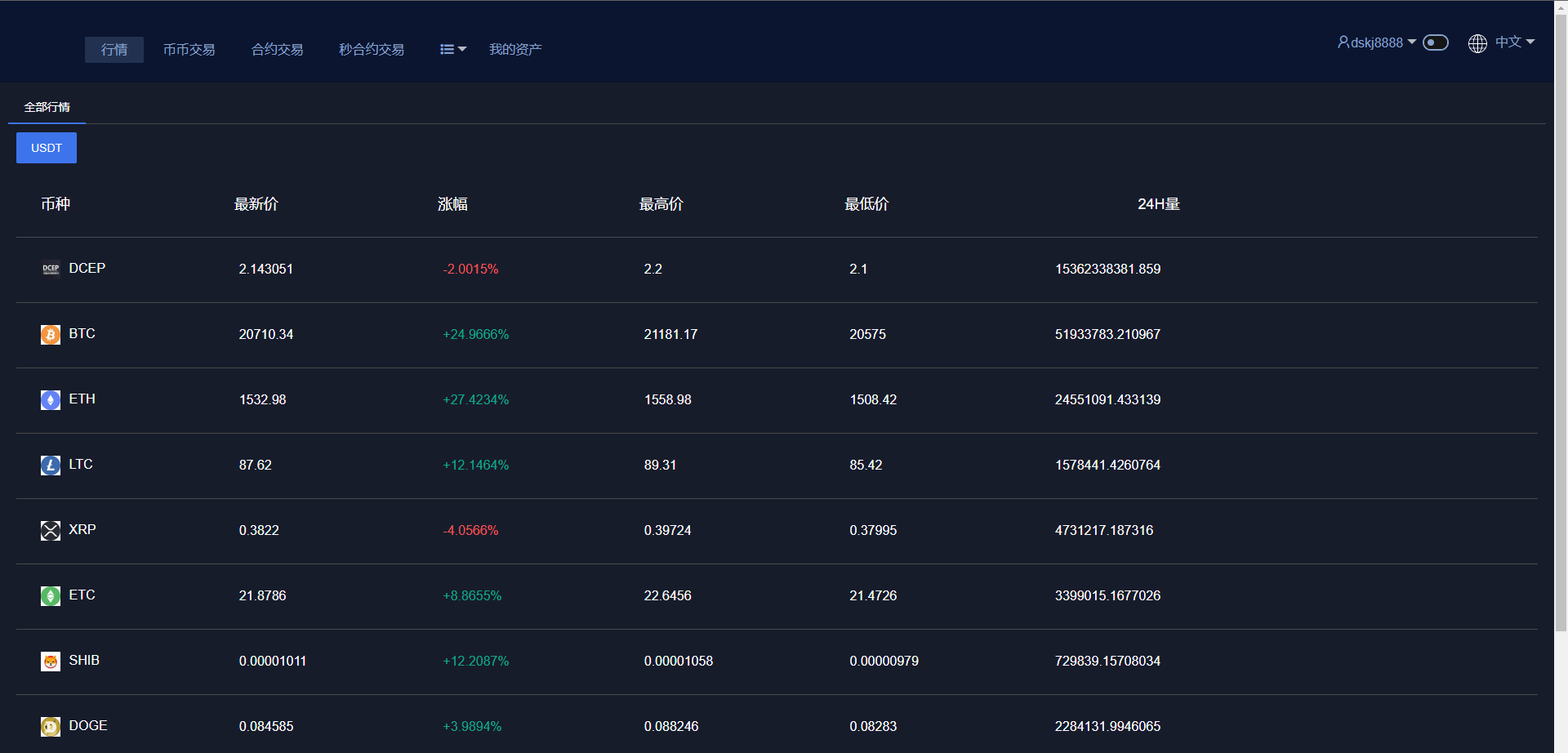Click the SHIB coin icon

(x=51, y=661)
